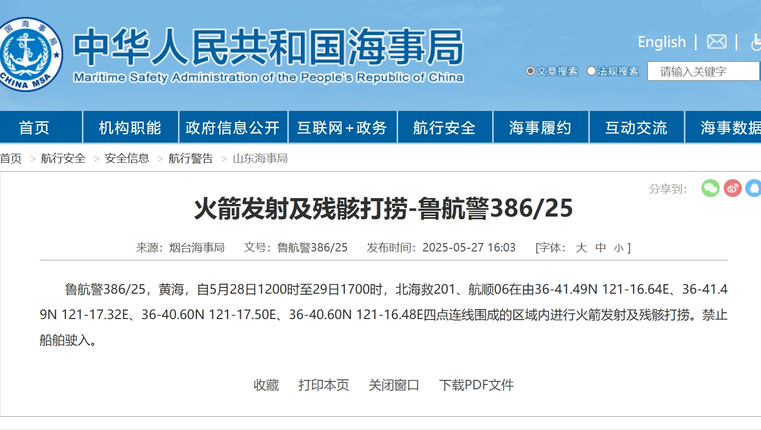
Task: Open the mail envelope icon
Action: tap(716, 42)
